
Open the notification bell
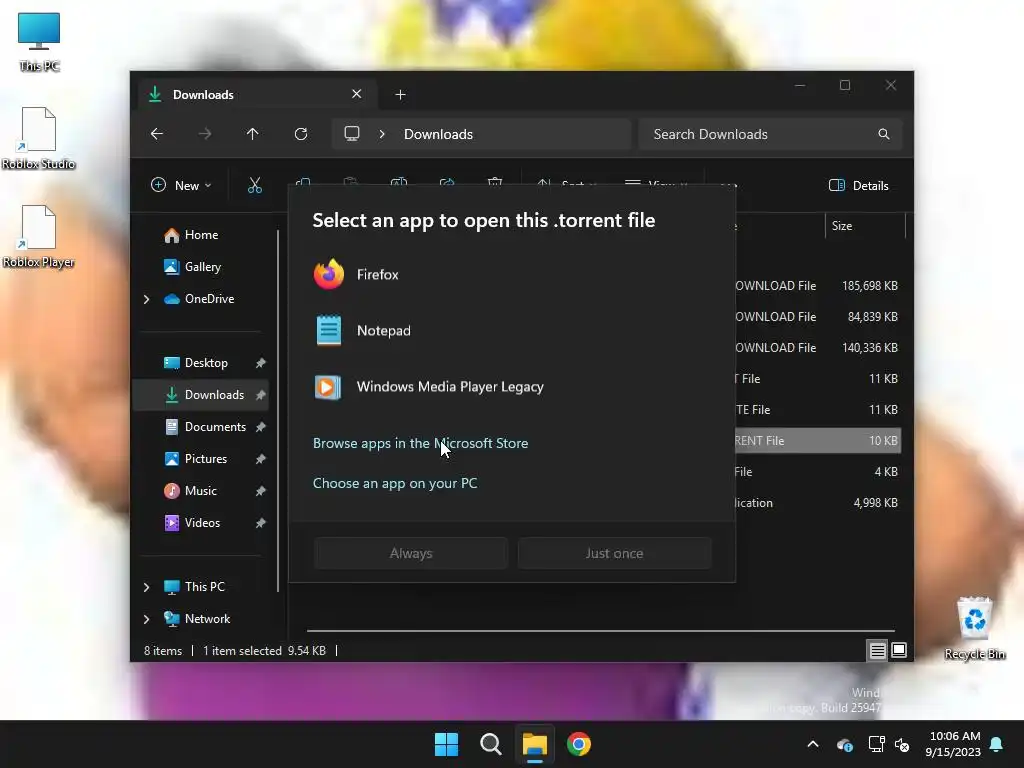coord(997,744)
